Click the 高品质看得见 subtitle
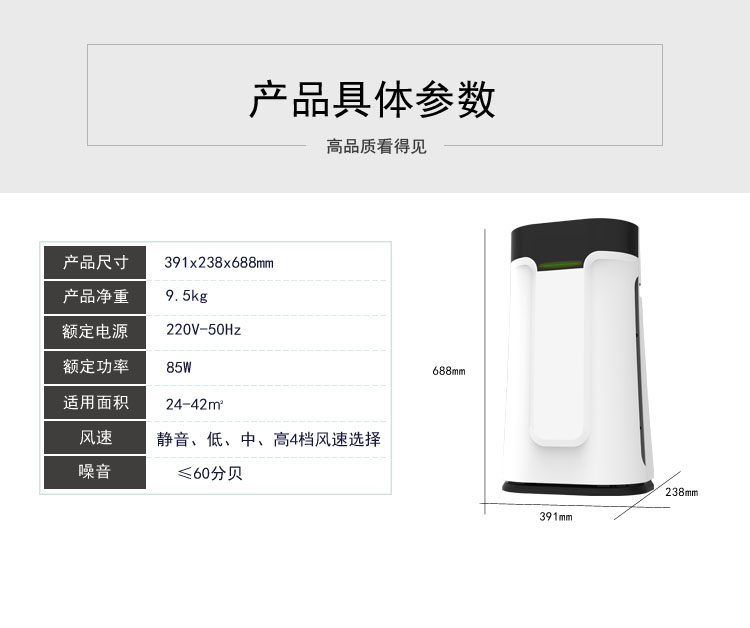 [376, 146]
